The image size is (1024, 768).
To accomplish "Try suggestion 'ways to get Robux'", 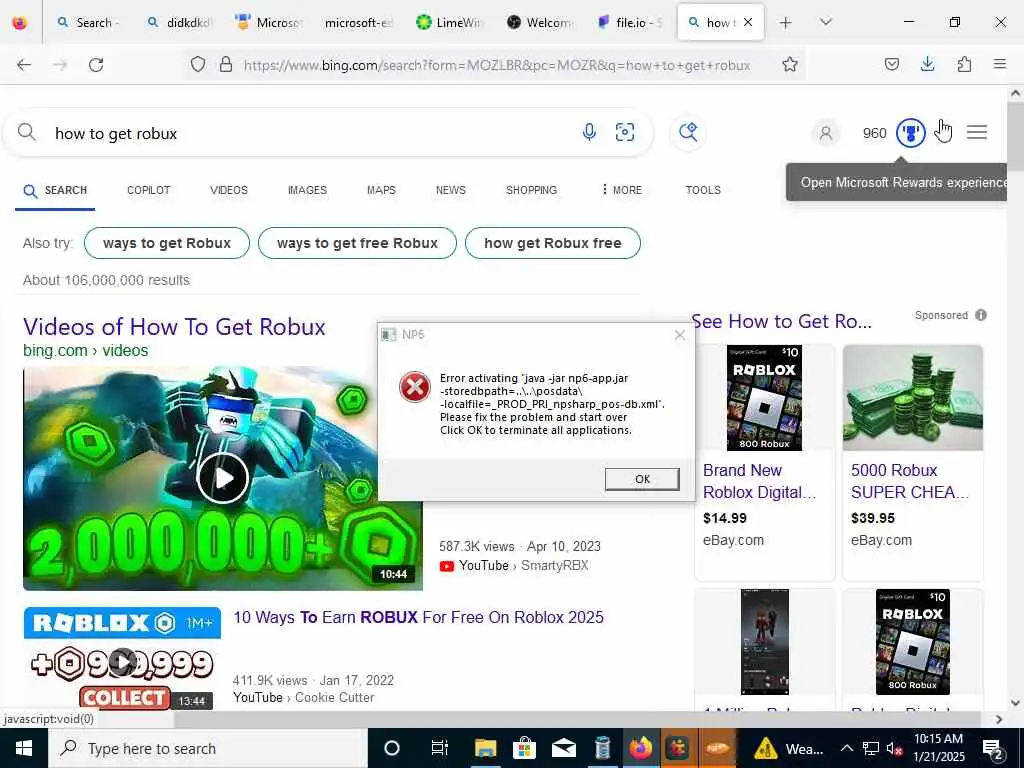I will 167,243.
